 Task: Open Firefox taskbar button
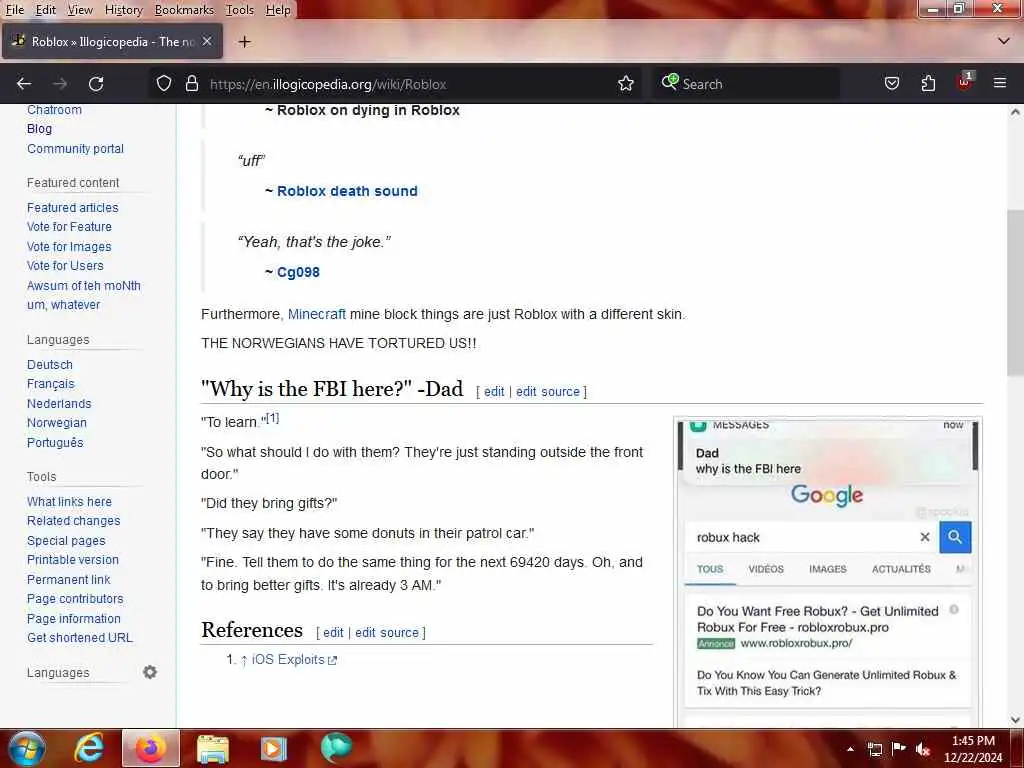[x=150, y=748]
